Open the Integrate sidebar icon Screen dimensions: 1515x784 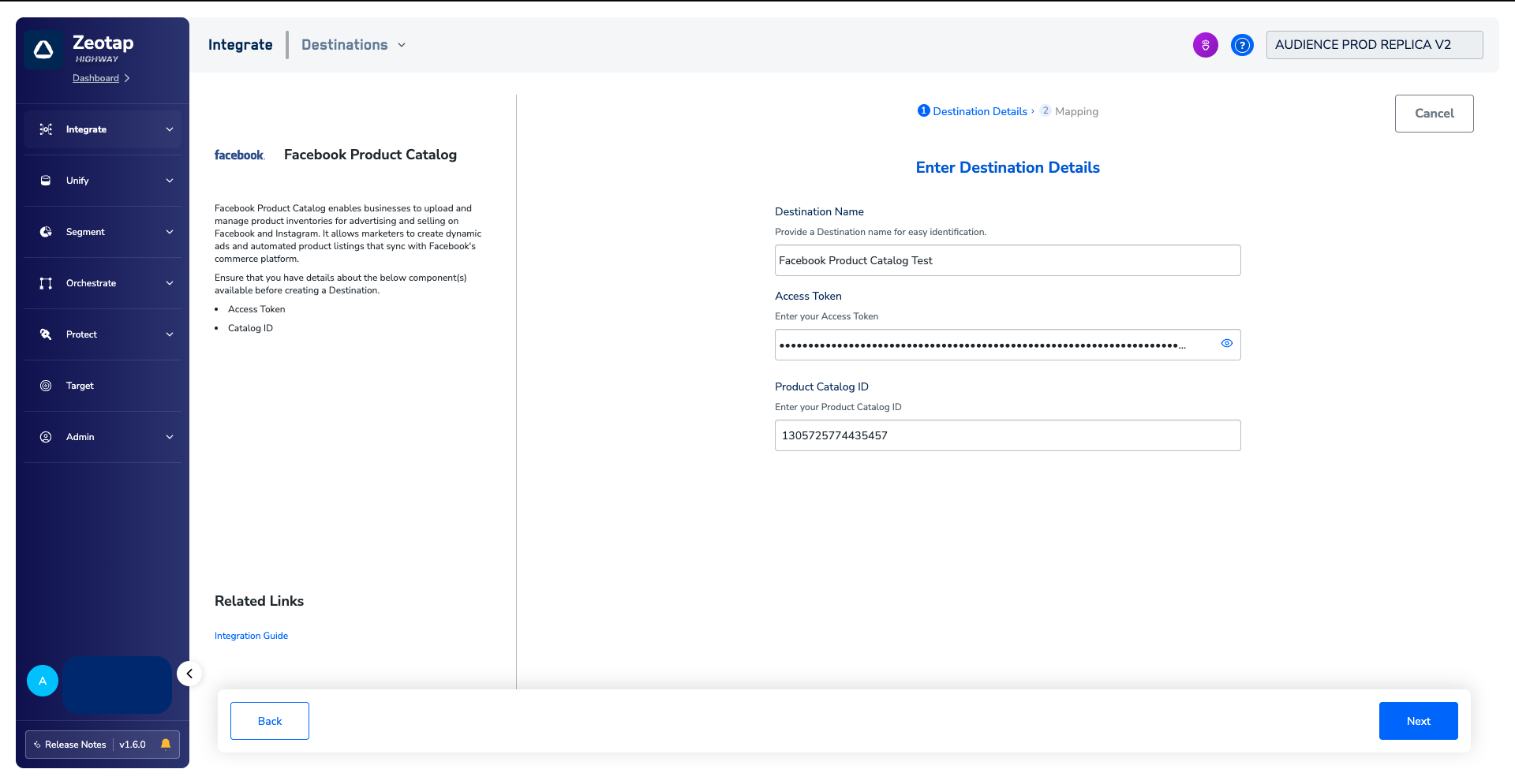pos(46,129)
